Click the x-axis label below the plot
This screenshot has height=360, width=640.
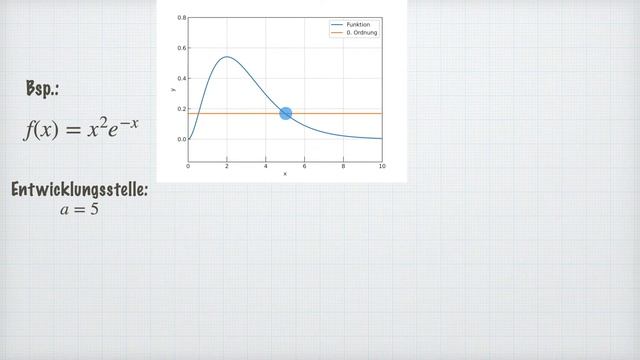click(285, 174)
